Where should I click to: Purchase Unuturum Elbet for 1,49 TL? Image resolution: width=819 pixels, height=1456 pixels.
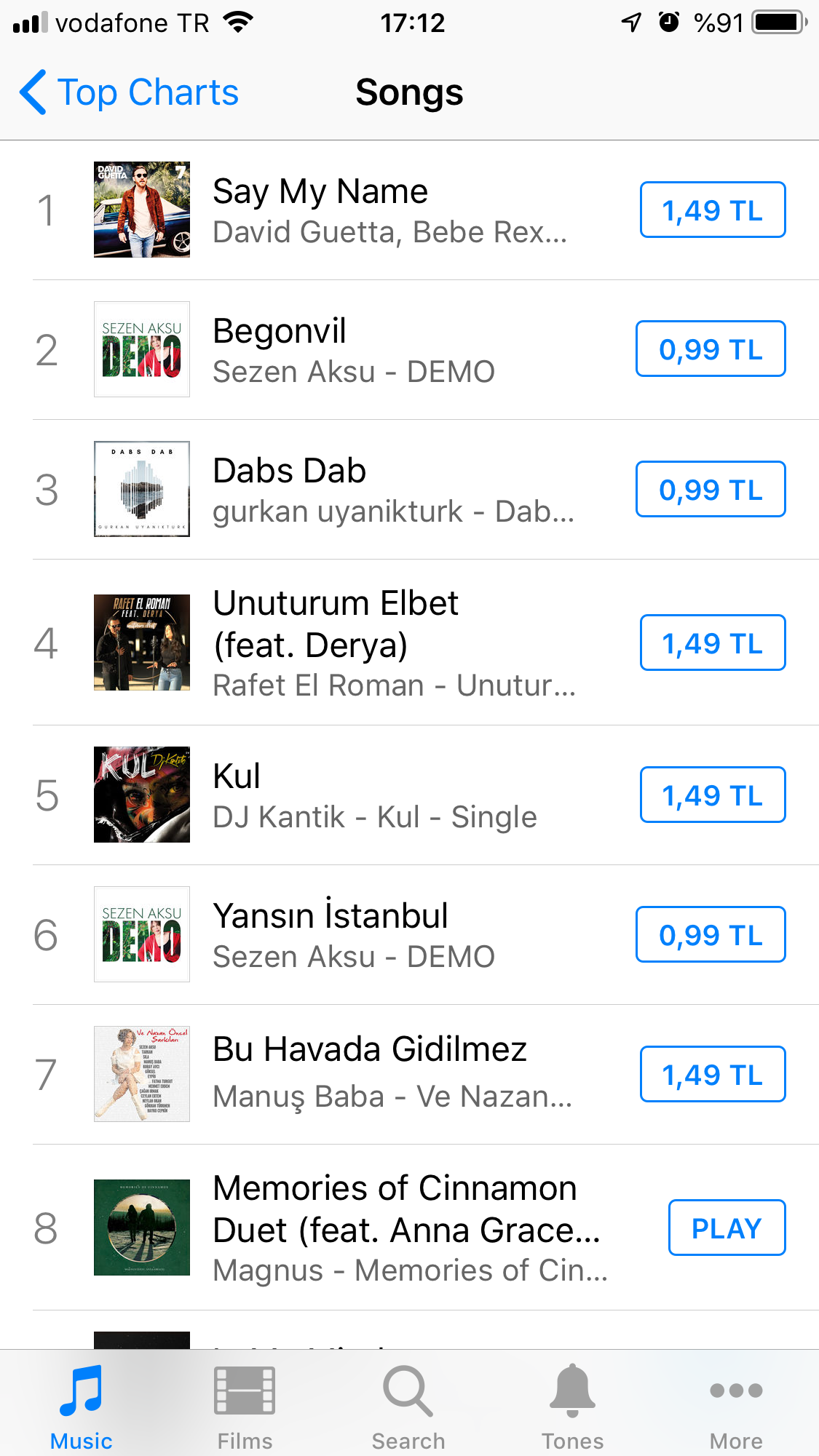[x=712, y=643]
